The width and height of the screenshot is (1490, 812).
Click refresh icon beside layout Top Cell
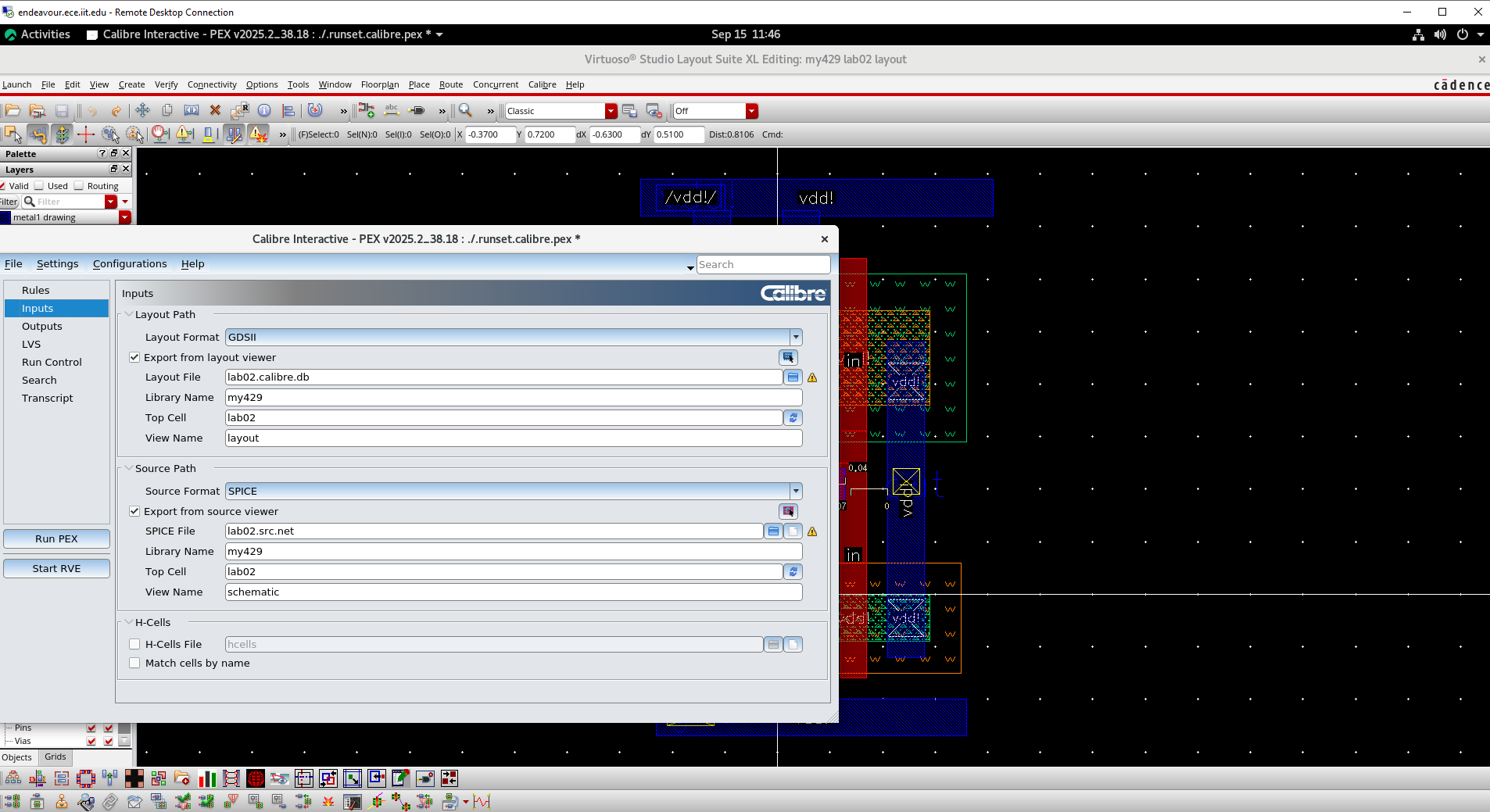coord(793,418)
